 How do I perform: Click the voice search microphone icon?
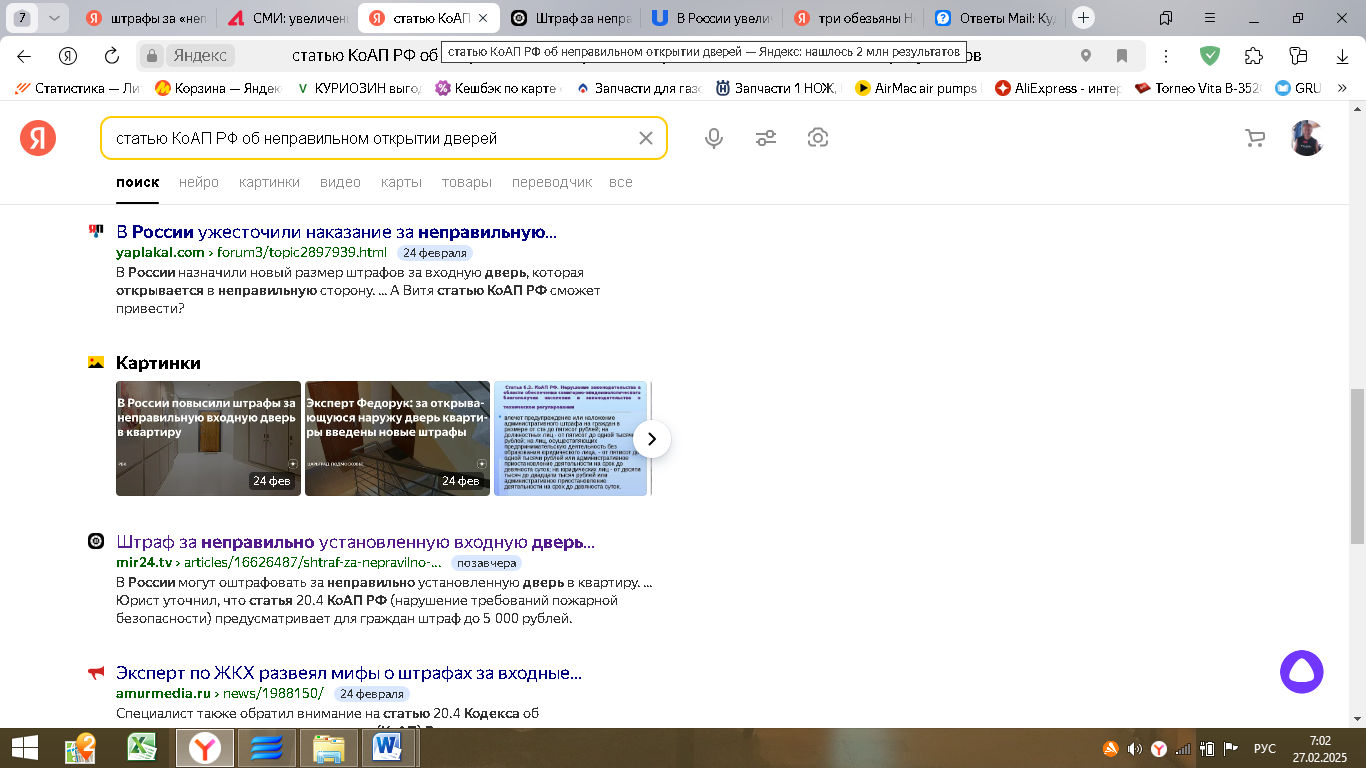coord(713,138)
